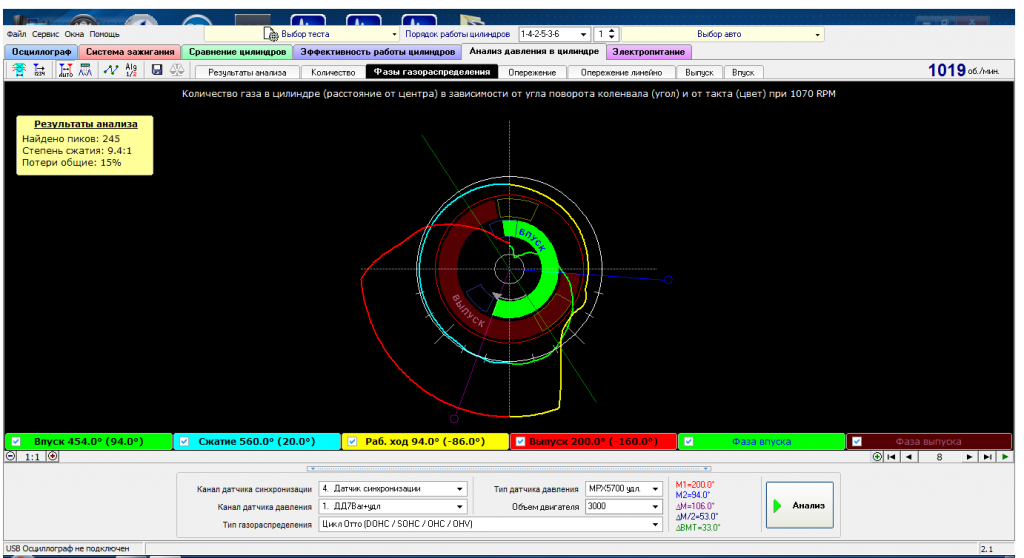Screen dimensions: 1024x558
Task: Click the save floppy disk icon
Action: (x=157, y=70)
